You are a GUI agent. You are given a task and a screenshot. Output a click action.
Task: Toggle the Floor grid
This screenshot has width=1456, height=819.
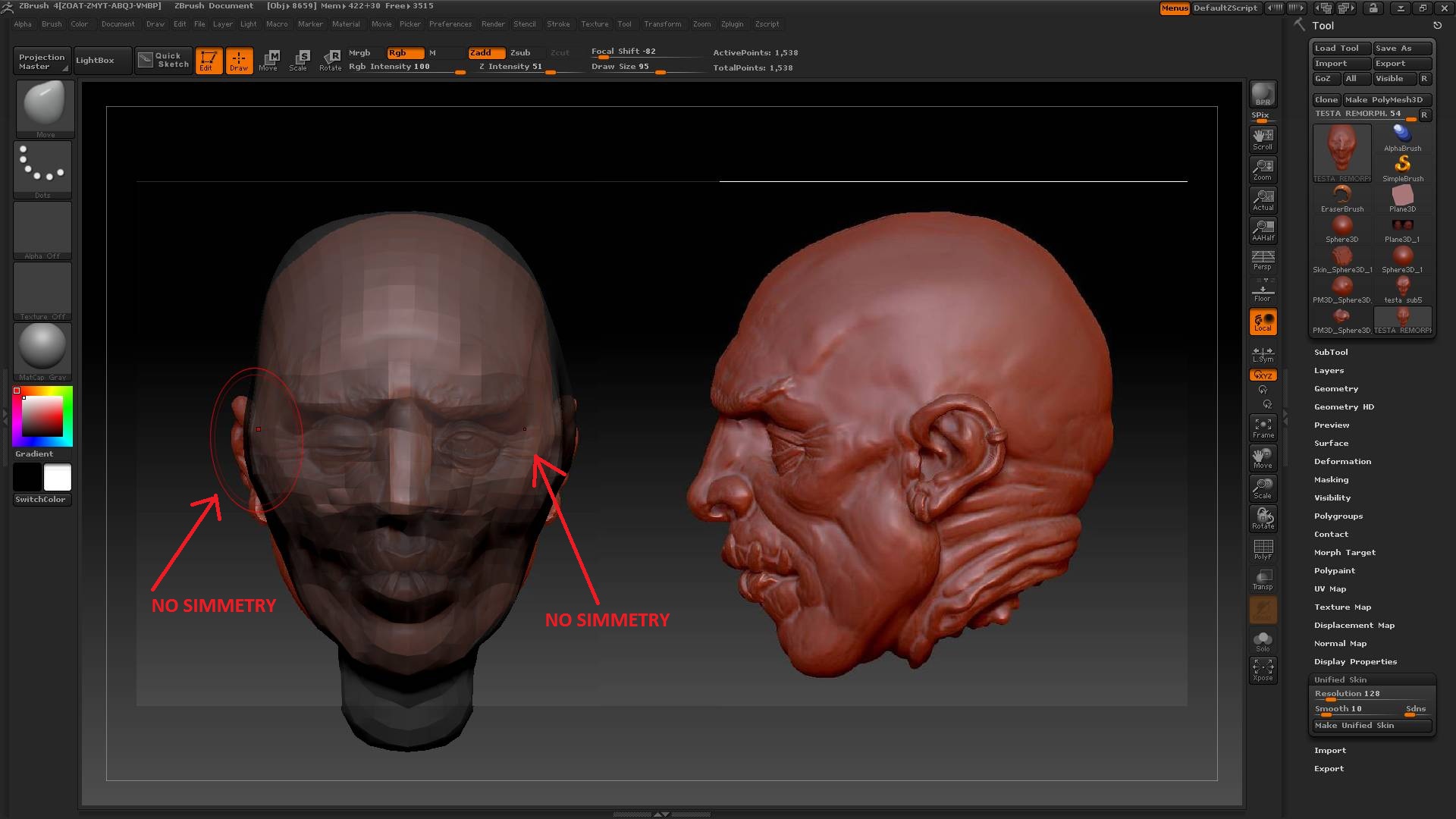1263,290
